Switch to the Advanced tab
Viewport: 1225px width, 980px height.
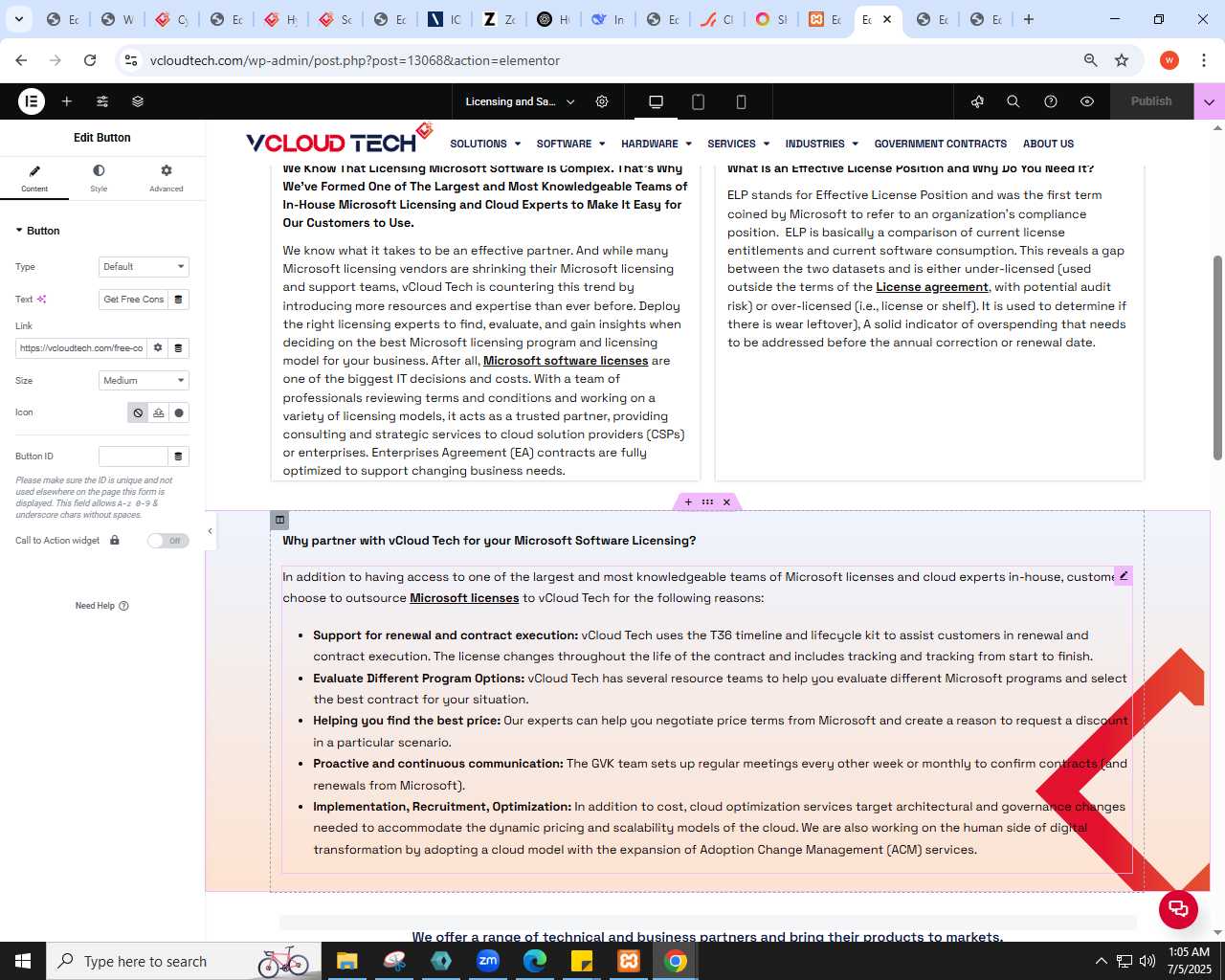(166, 178)
